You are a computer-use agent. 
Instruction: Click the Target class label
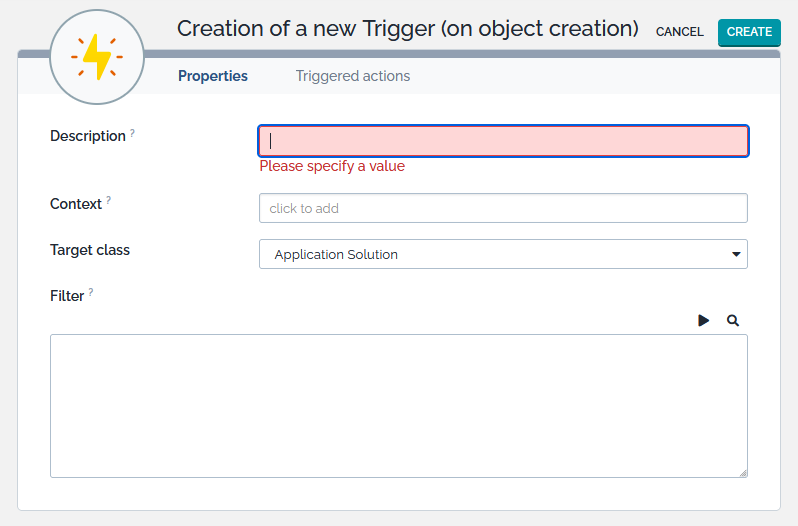pyautogui.click(x=90, y=250)
